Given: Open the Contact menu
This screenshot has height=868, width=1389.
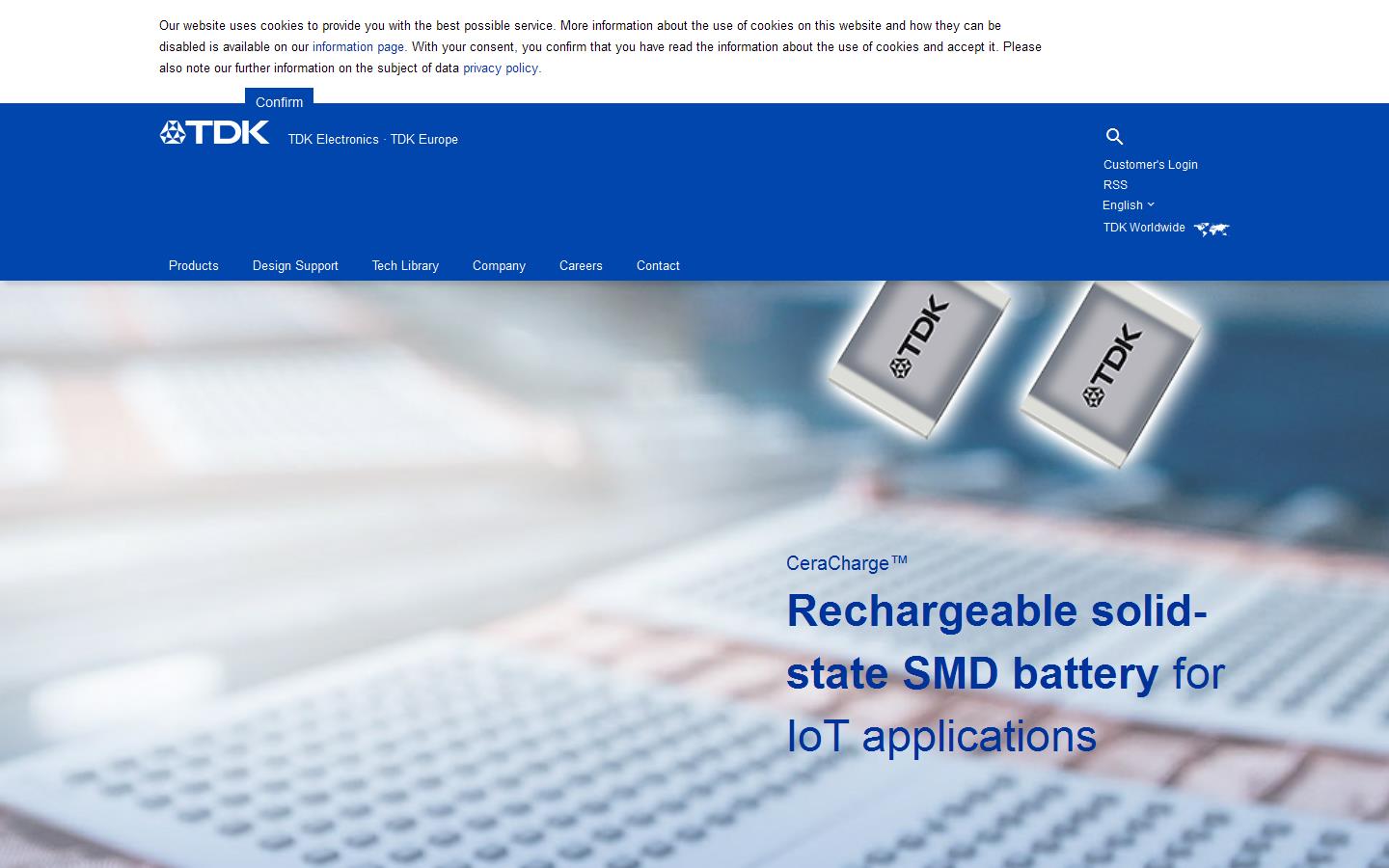Looking at the screenshot, I should [x=658, y=266].
